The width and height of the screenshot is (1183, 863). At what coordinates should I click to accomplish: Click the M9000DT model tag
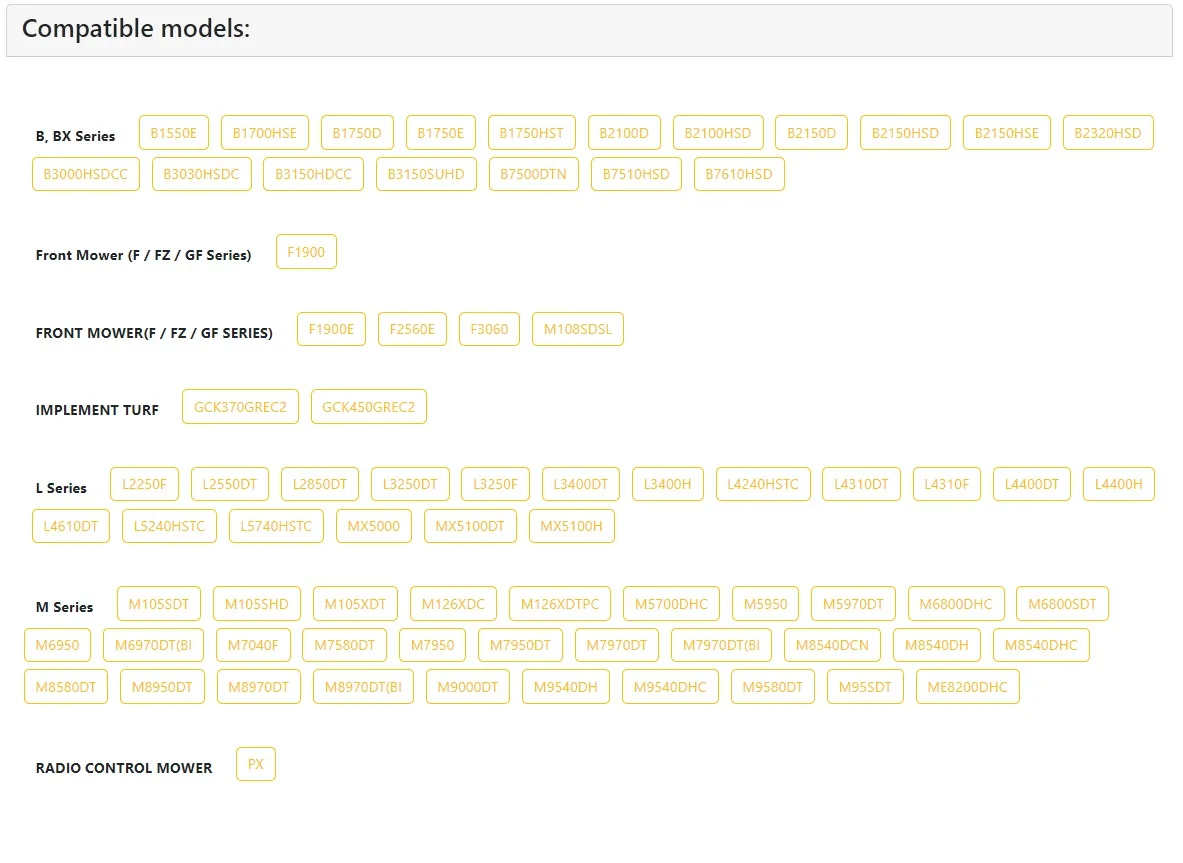tap(468, 688)
